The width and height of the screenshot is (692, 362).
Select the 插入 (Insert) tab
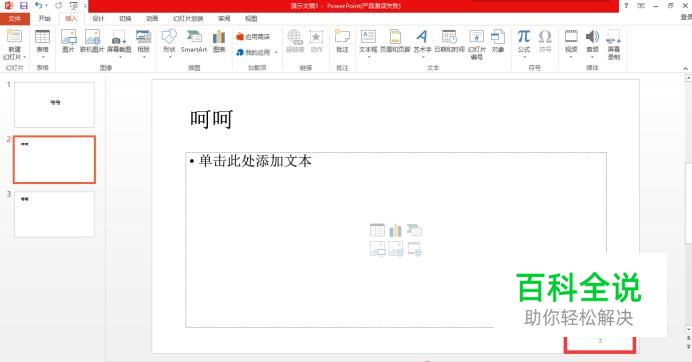pos(71,19)
